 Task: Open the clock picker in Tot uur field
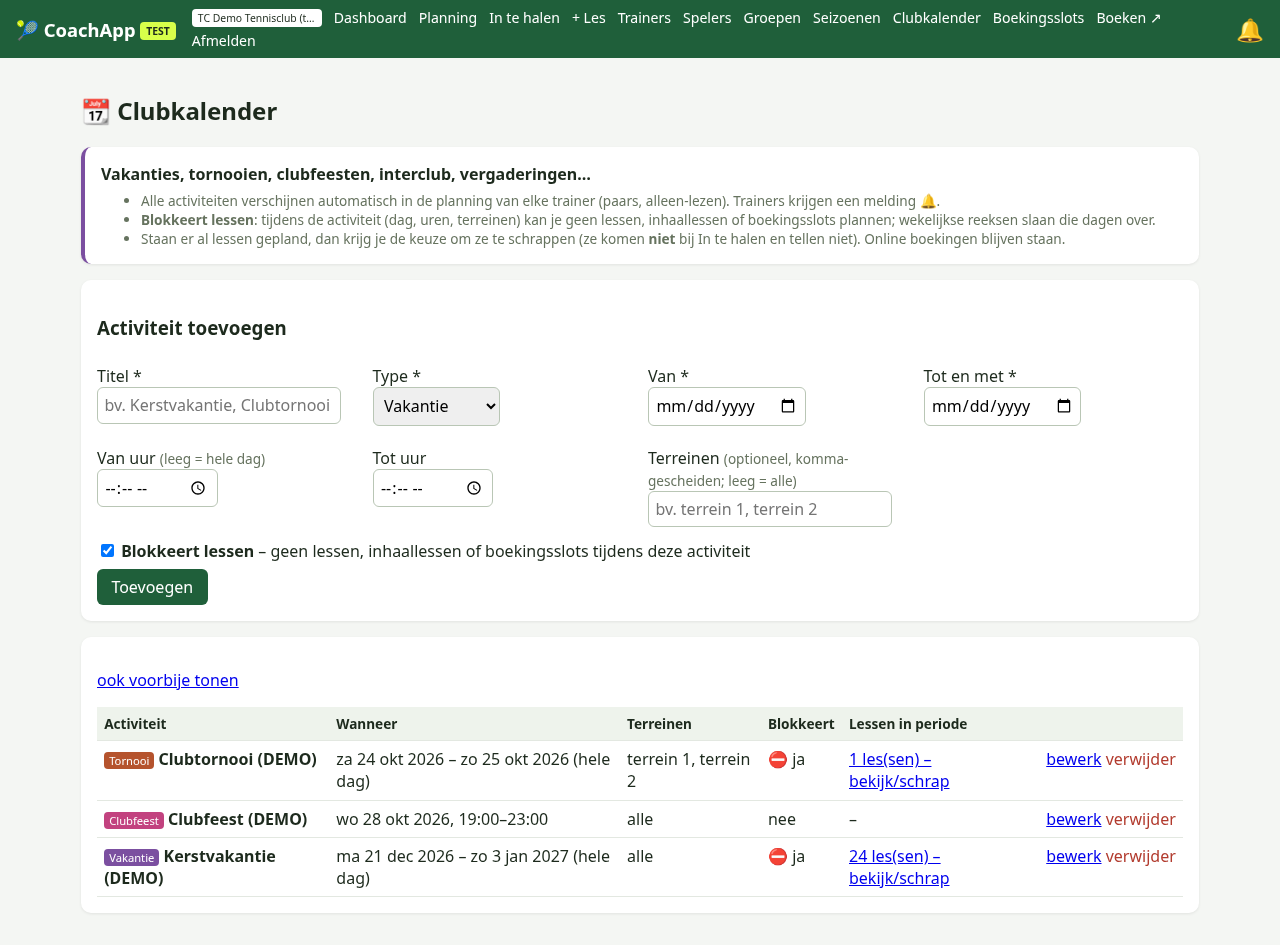pyautogui.click(x=474, y=488)
